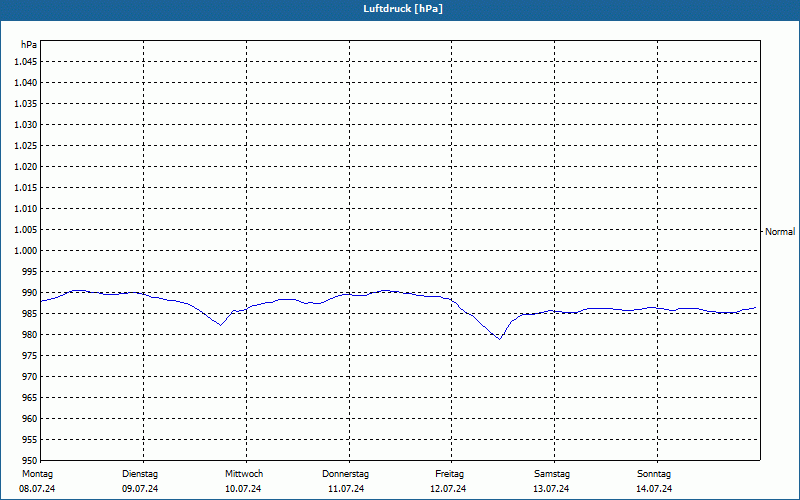Select the Sonntag day label
Image resolution: width=800 pixels, height=500 pixels.
(x=654, y=474)
